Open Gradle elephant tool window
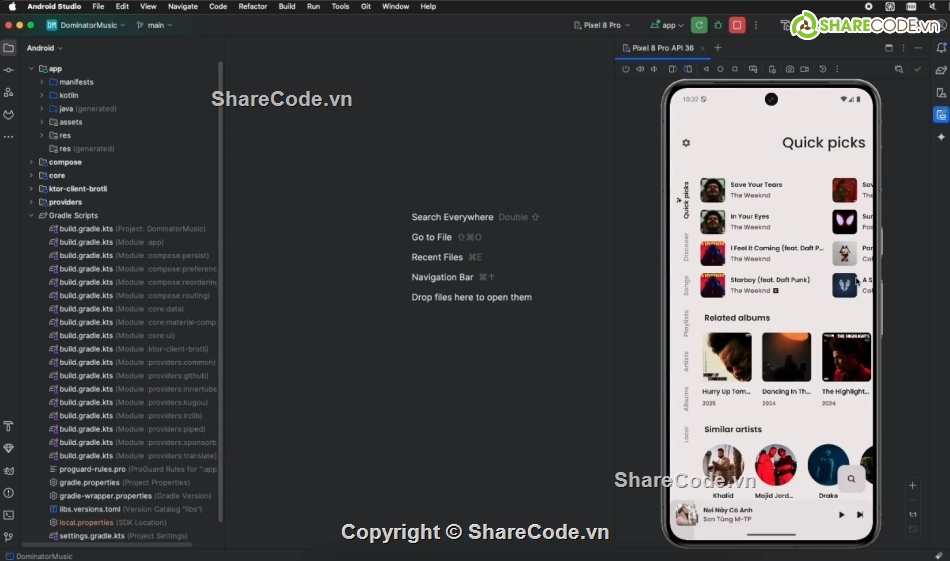 click(x=941, y=70)
